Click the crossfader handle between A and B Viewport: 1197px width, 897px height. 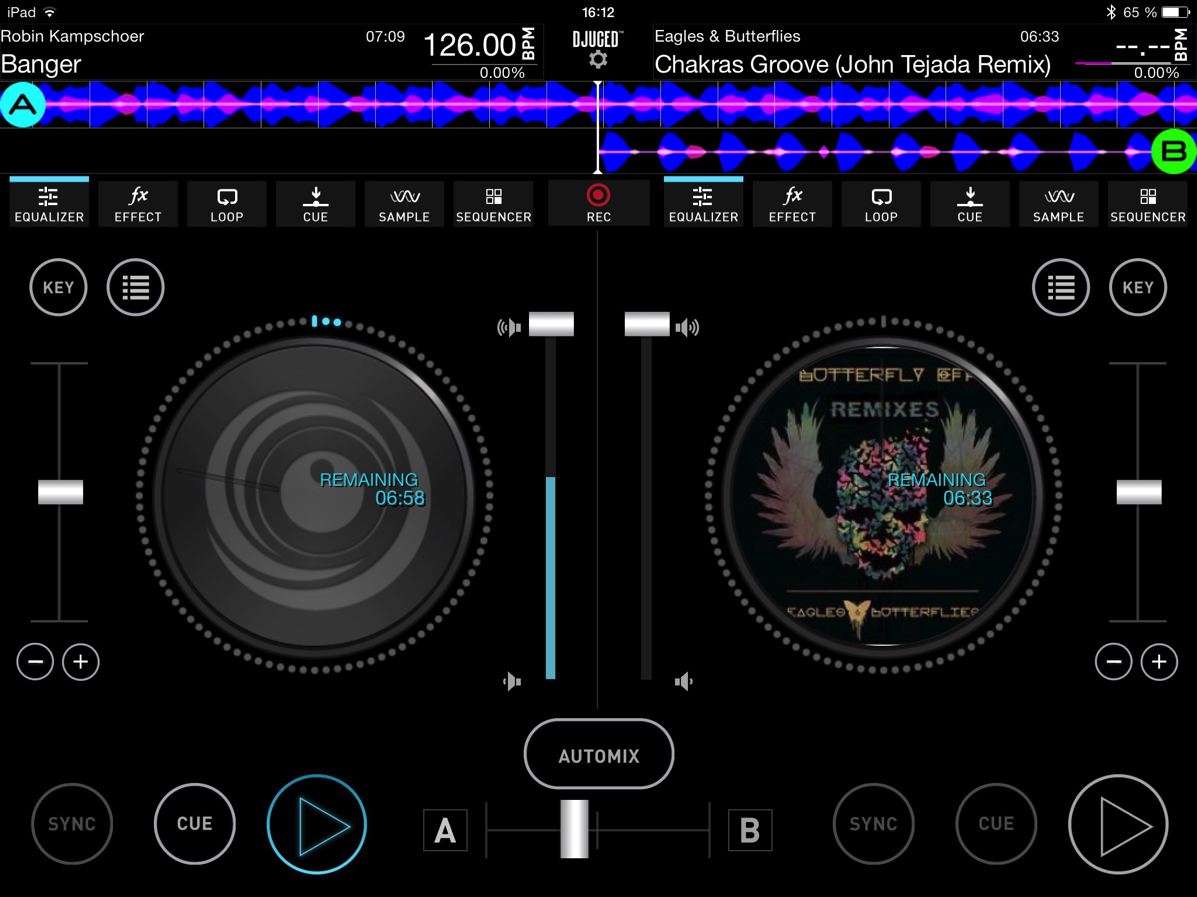(575, 829)
